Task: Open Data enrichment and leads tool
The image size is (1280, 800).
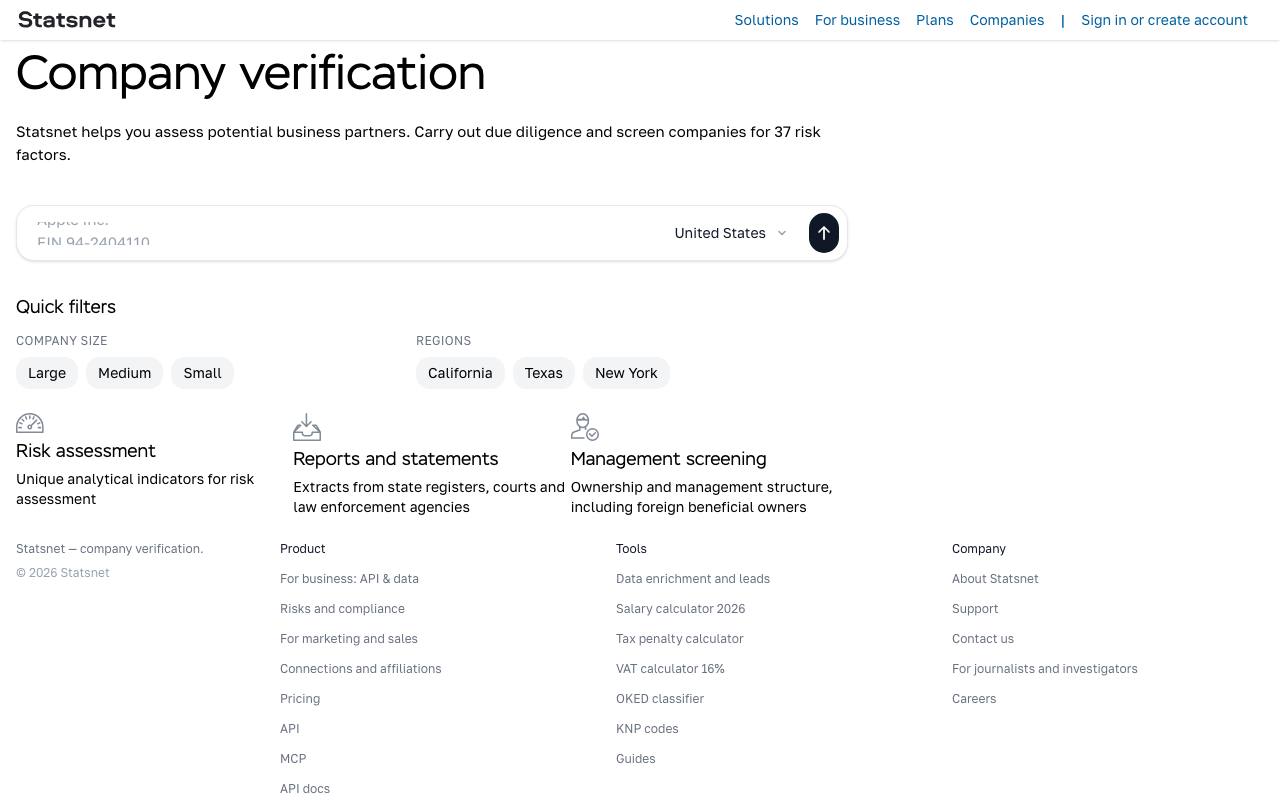Action: coord(693,579)
